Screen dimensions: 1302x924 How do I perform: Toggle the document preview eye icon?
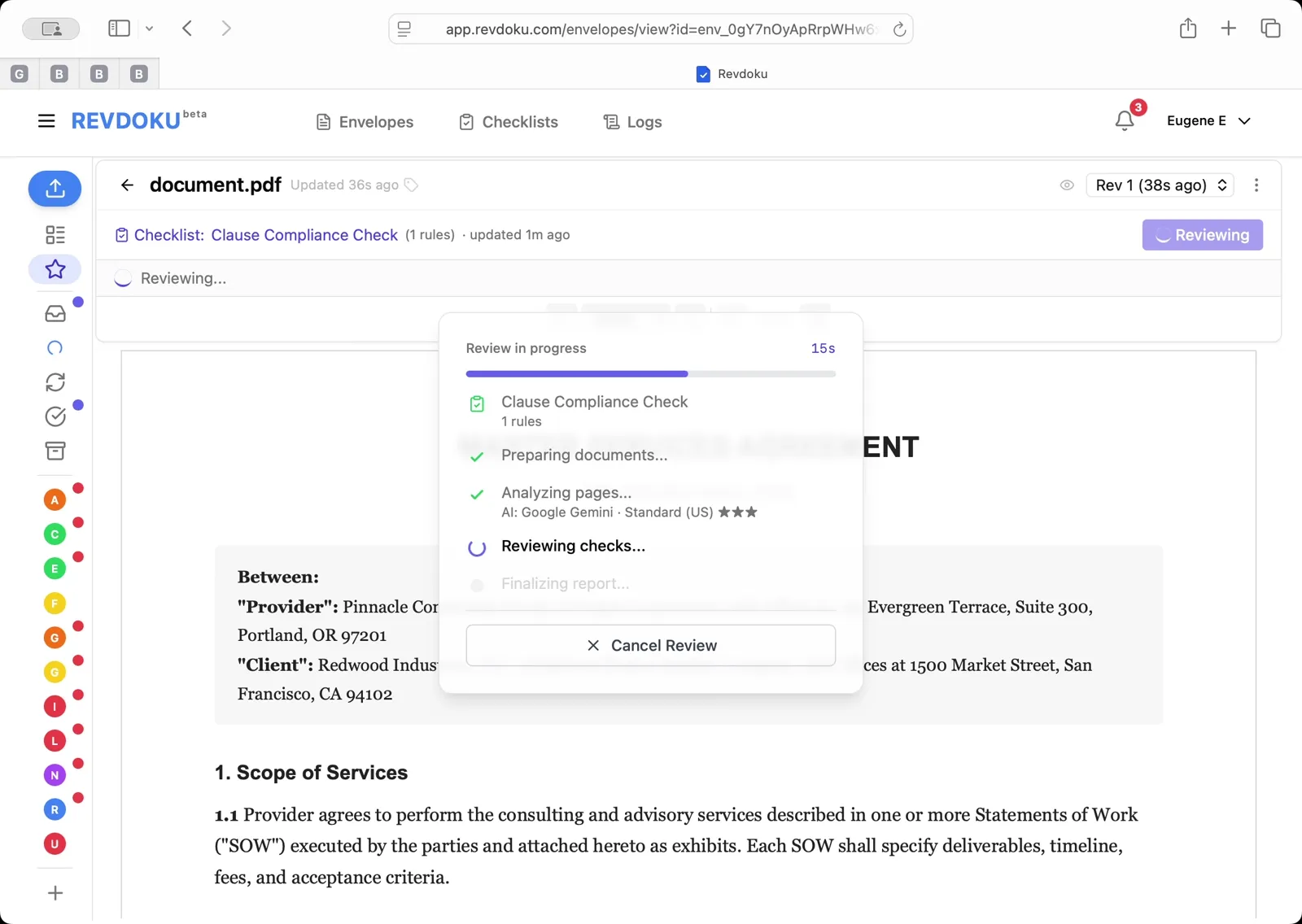1067,185
